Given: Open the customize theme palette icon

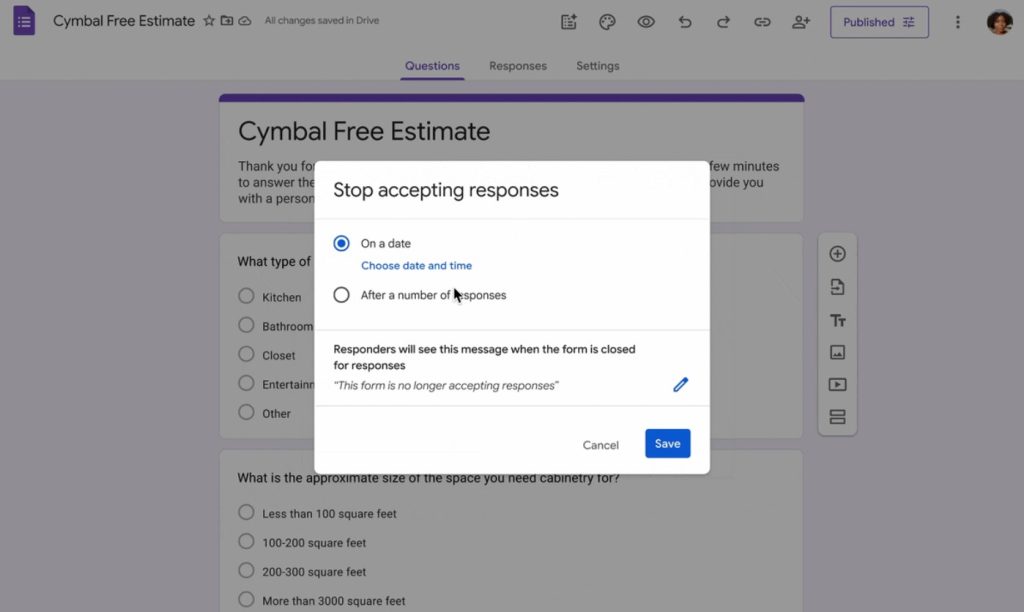Looking at the screenshot, I should 607,22.
